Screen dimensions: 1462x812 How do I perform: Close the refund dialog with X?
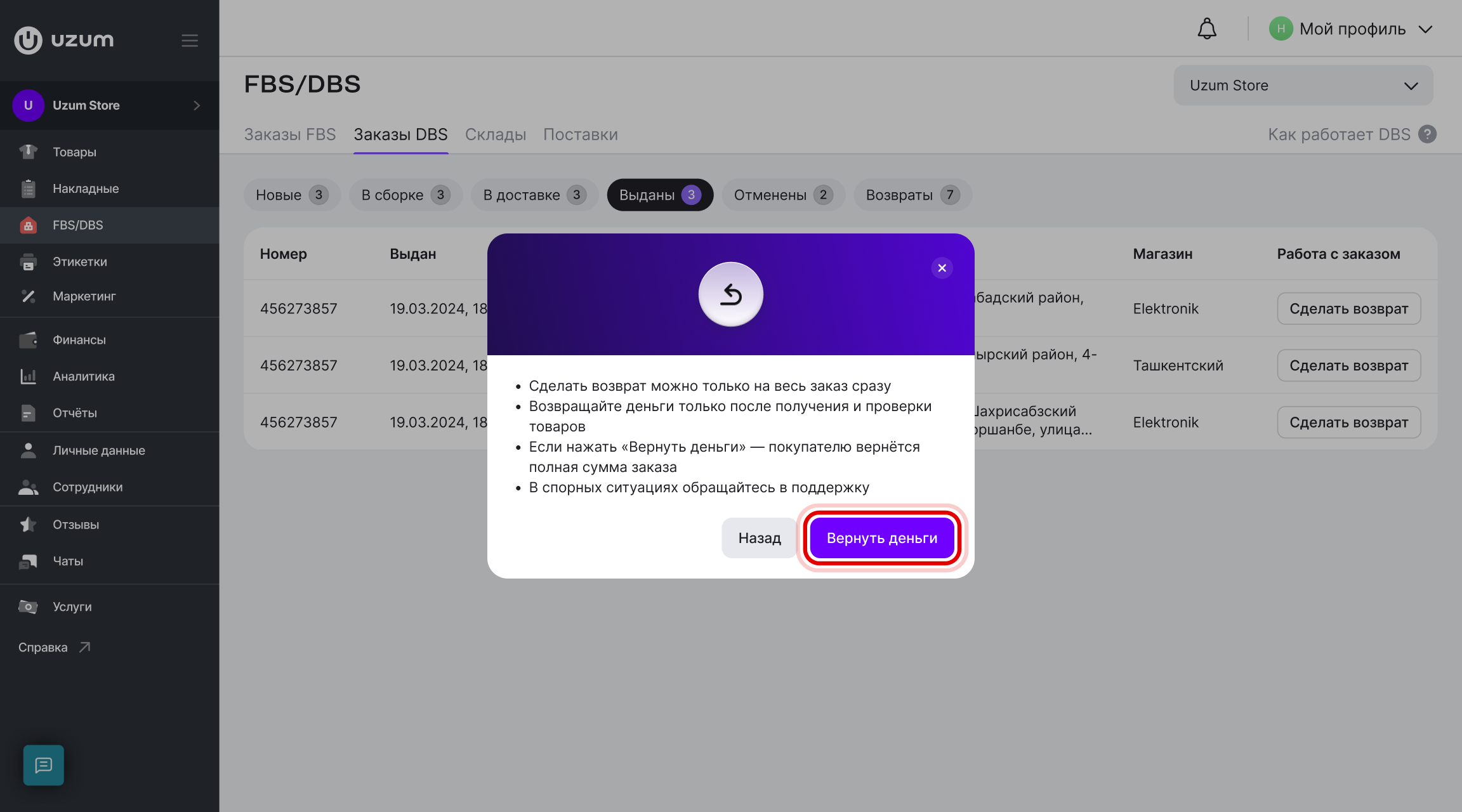pyautogui.click(x=942, y=268)
